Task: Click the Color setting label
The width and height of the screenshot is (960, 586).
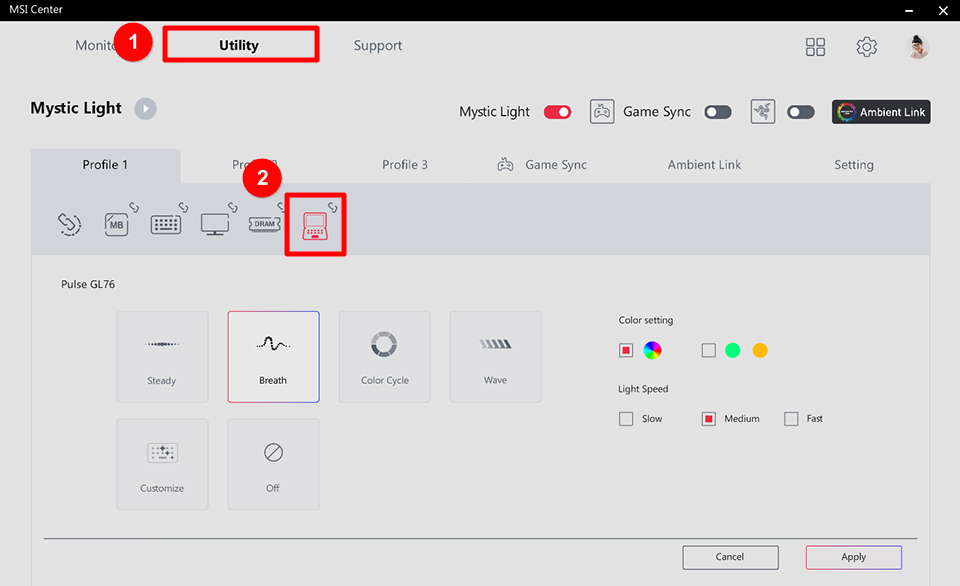Action: pos(645,320)
